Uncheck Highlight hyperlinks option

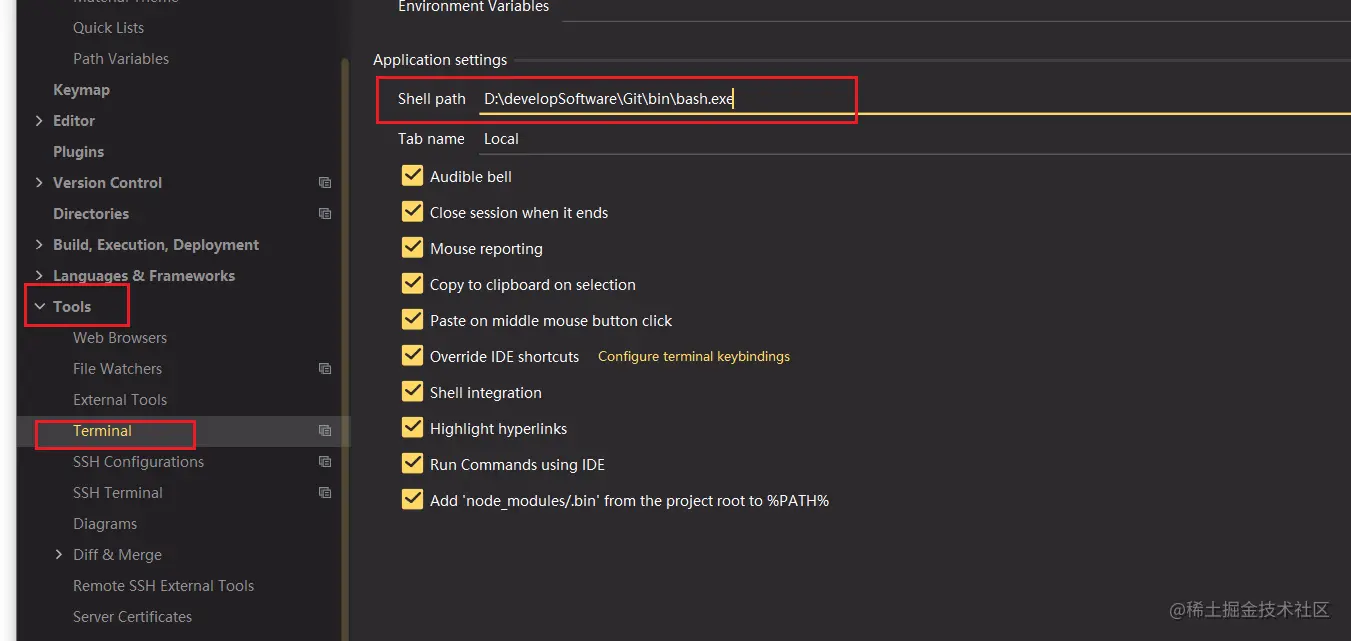[412, 428]
